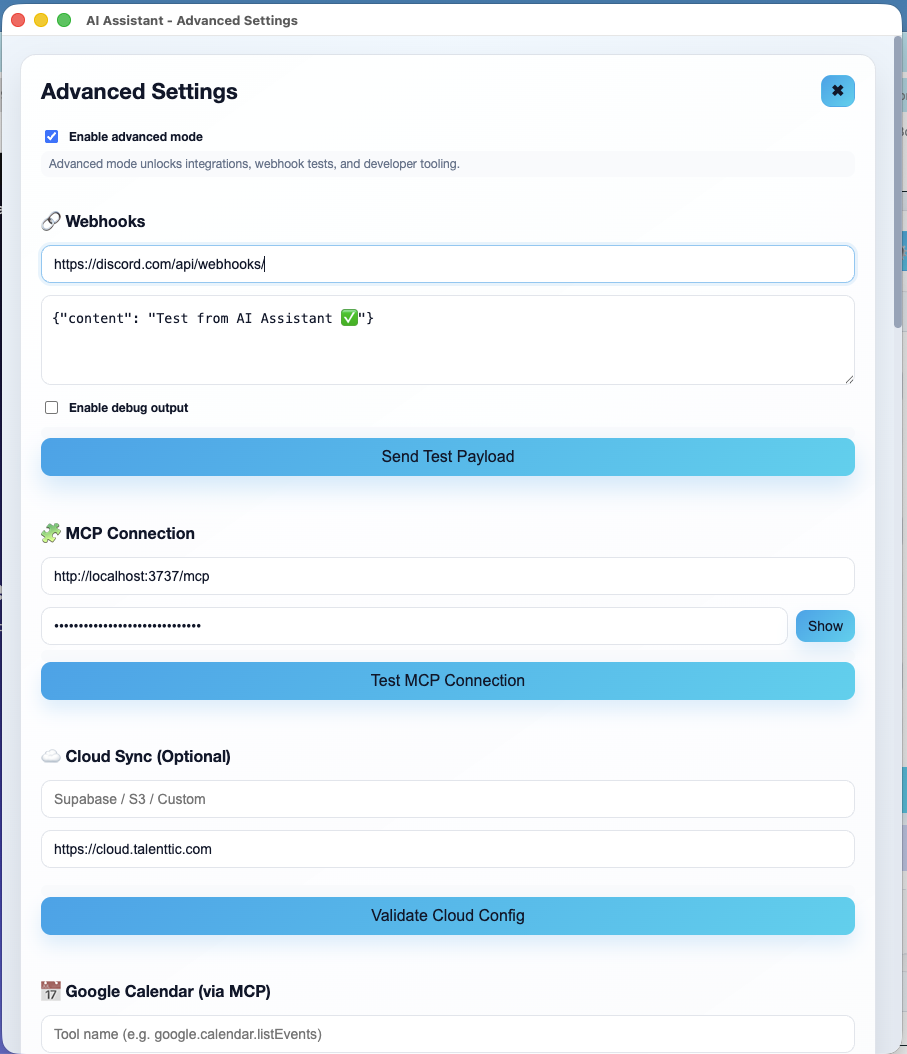
Task: Click the puzzle piece icon next to MCP Connection
Action: 51,532
